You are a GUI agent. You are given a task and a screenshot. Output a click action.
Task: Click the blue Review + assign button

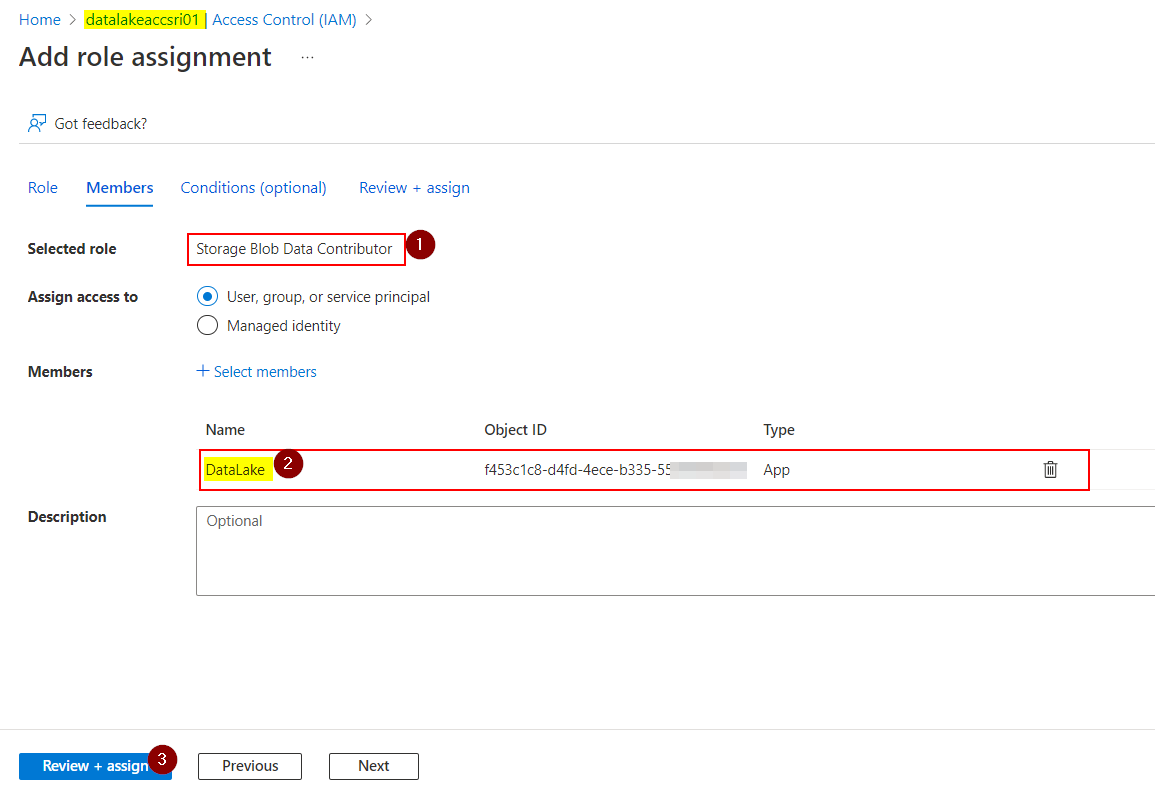pos(95,766)
